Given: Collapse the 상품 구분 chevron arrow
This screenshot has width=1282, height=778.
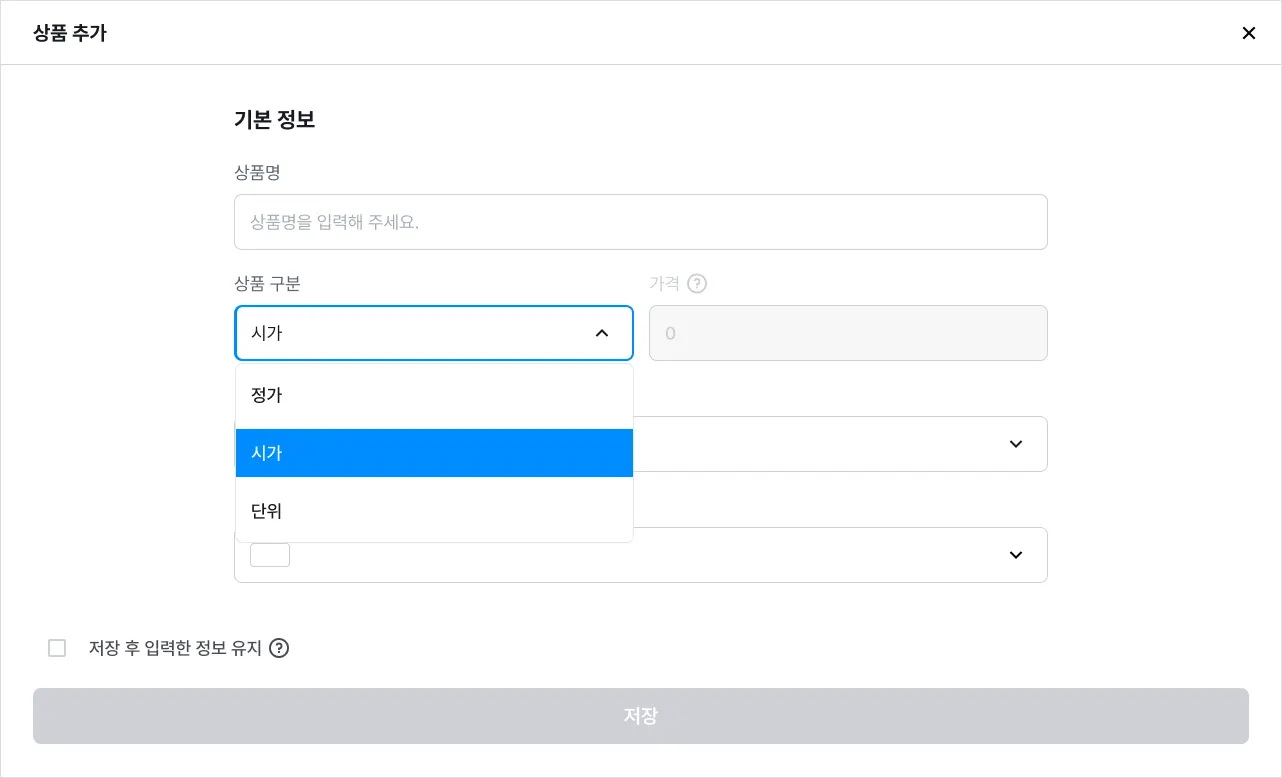Looking at the screenshot, I should coord(601,333).
